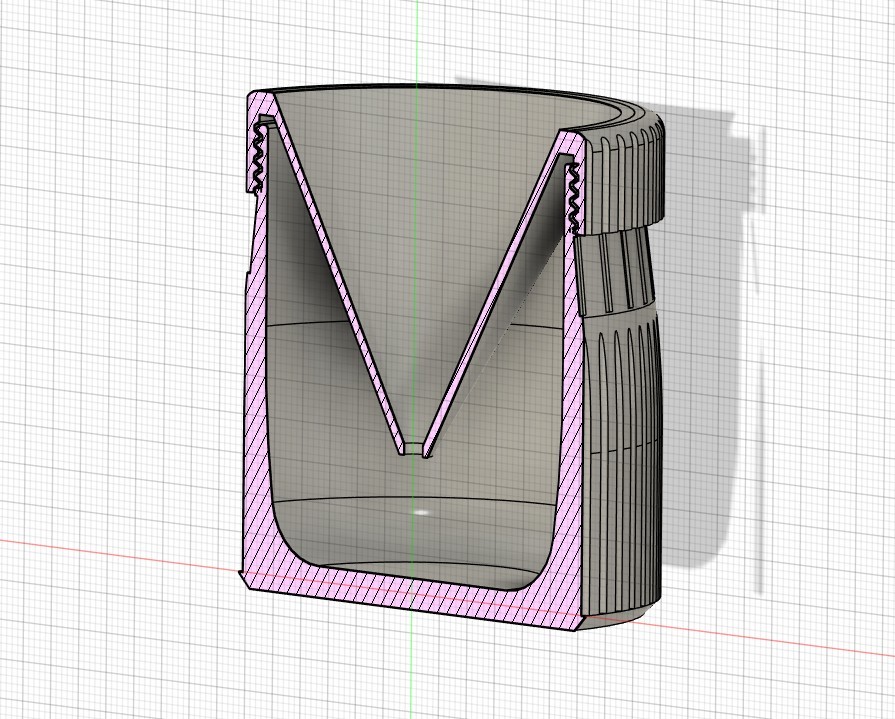Select the ribbed neck below the lid
This screenshot has width=895, height=719.
pos(618,270)
